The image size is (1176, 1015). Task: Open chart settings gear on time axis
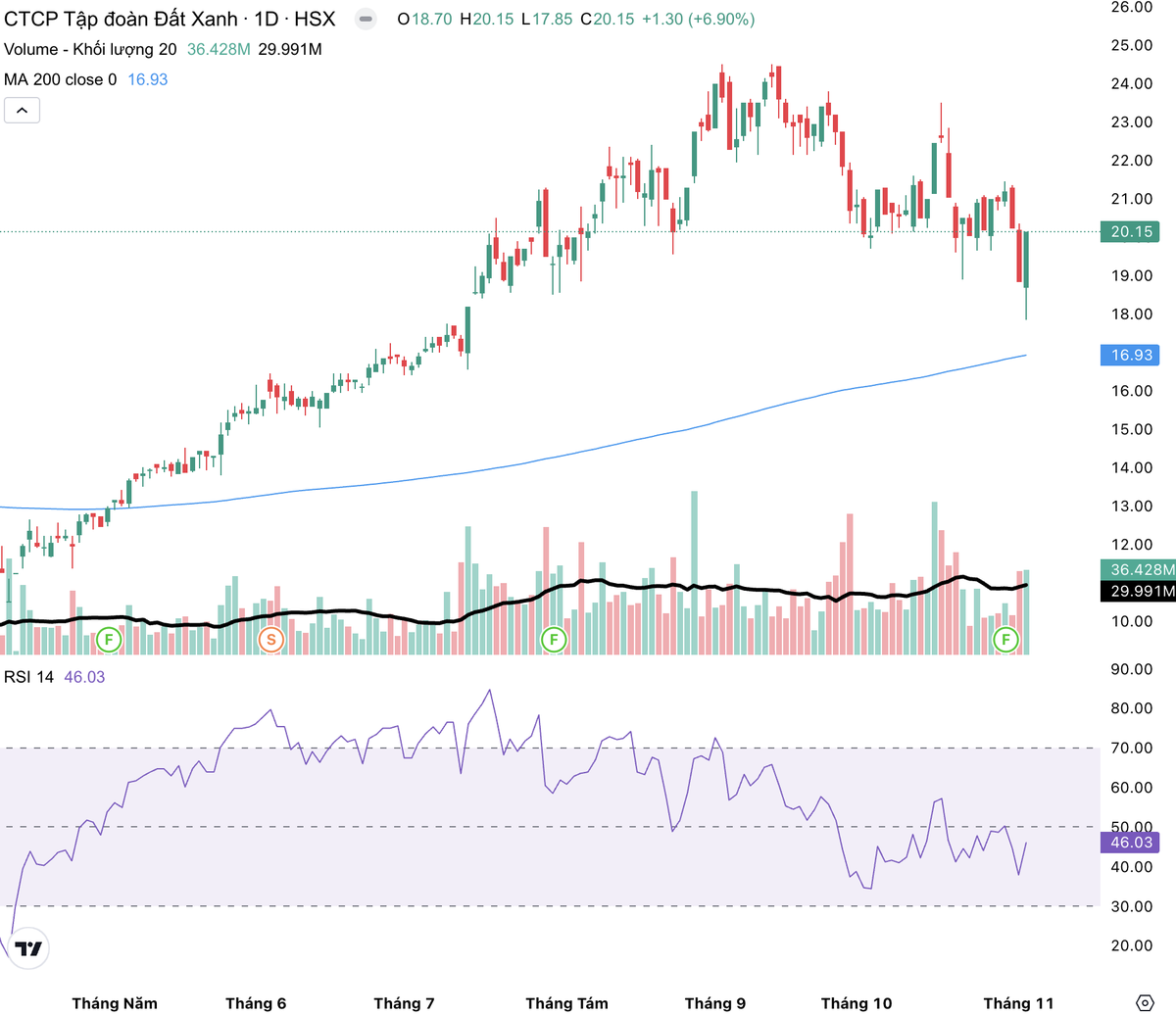pos(1144,1002)
